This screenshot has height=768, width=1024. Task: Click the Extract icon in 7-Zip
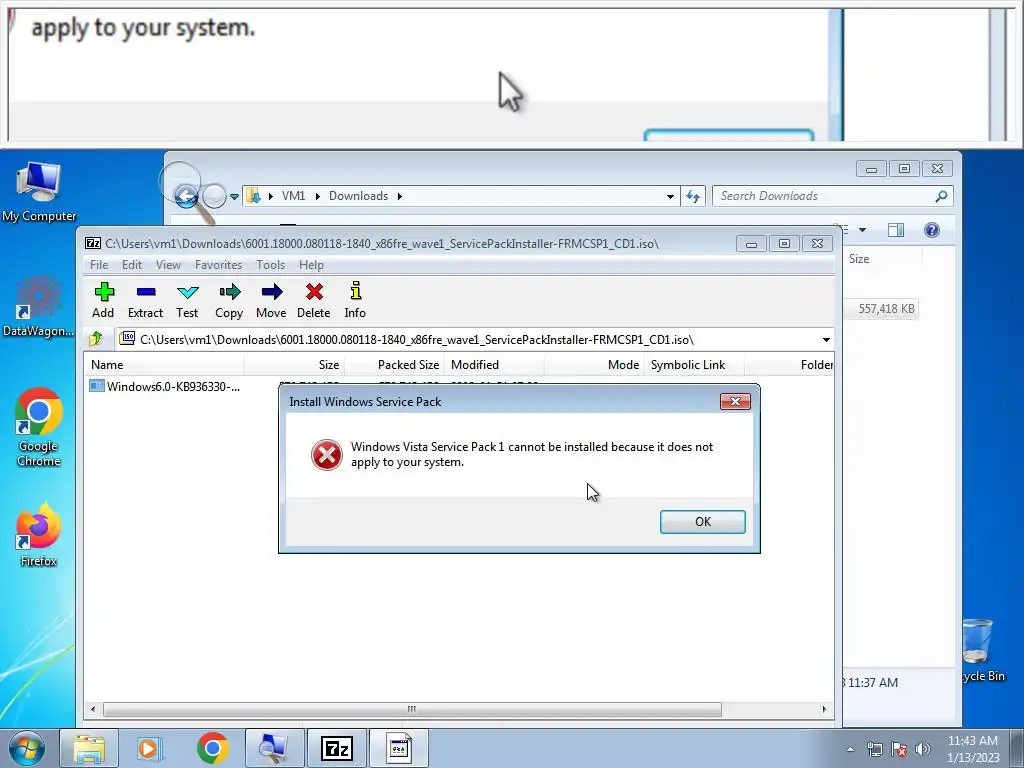point(145,300)
